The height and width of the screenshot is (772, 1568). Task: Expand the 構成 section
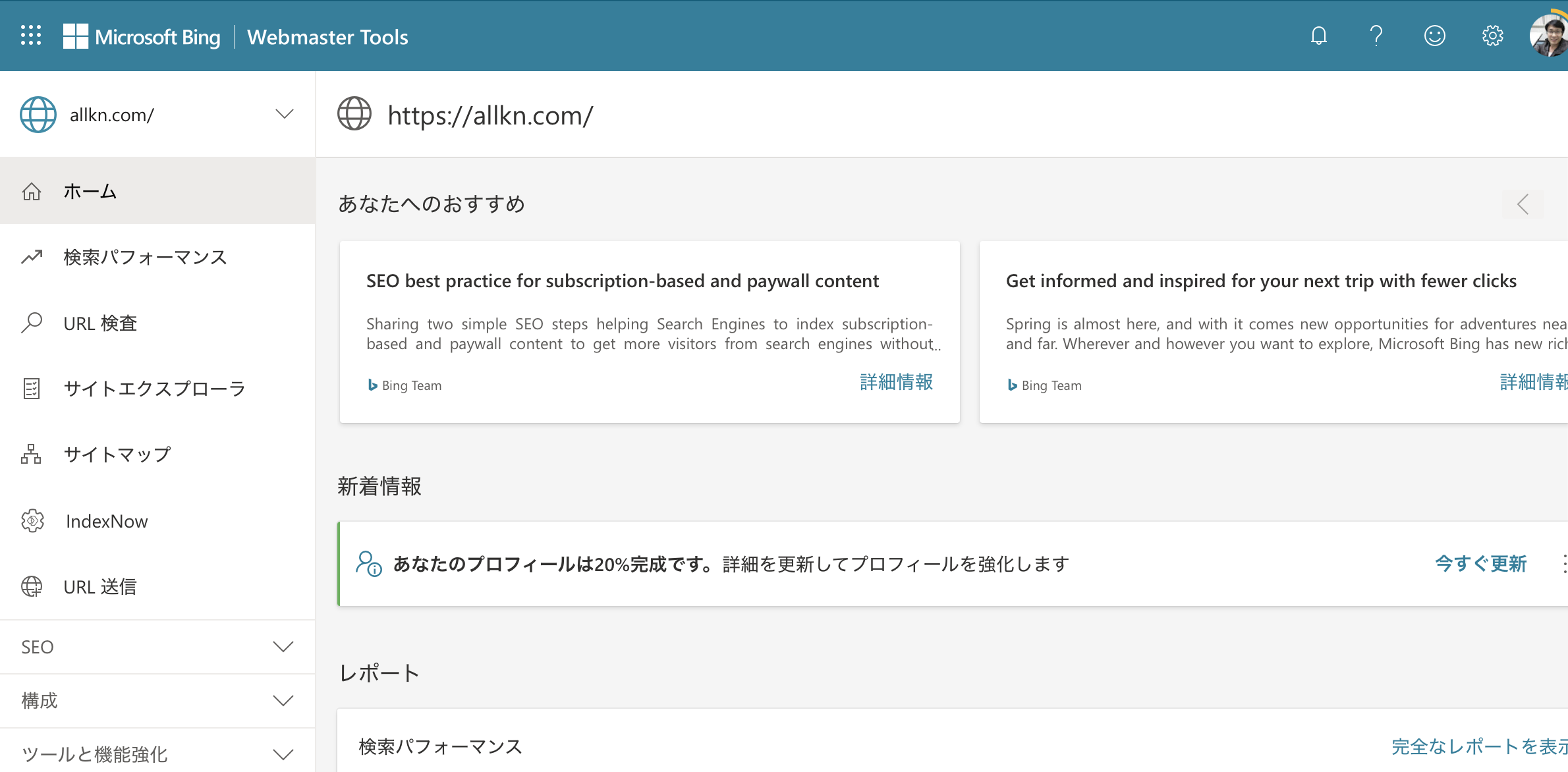point(157,701)
